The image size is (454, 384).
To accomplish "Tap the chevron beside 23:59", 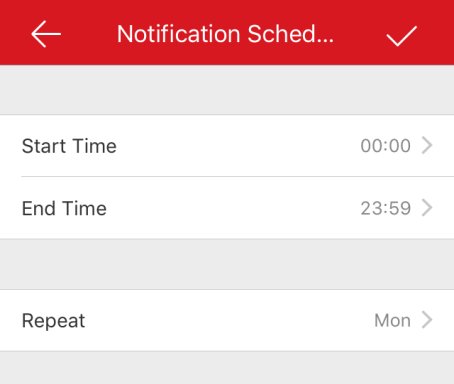I will point(427,208).
